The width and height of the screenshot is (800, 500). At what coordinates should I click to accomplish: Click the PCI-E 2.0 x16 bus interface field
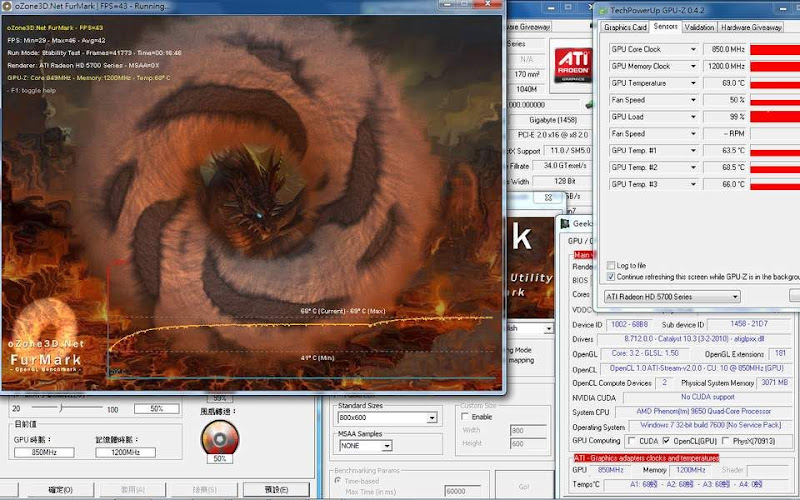point(553,135)
